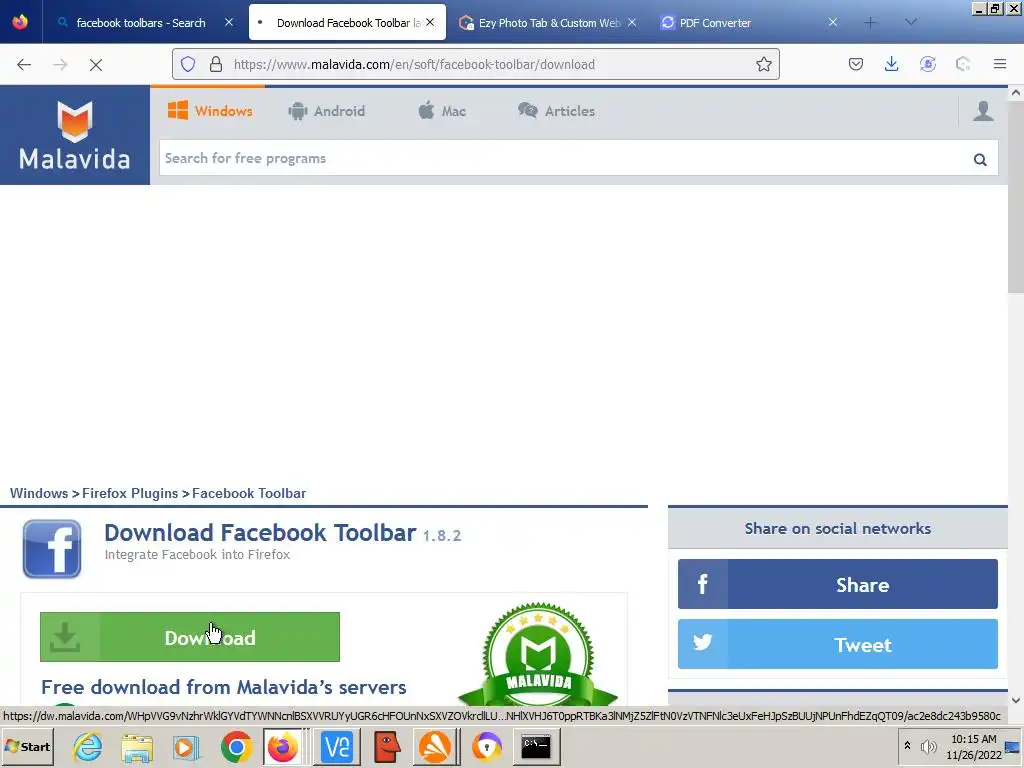Open tracking protection shield icon
This screenshot has height=768, width=1024.
coord(188,64)
